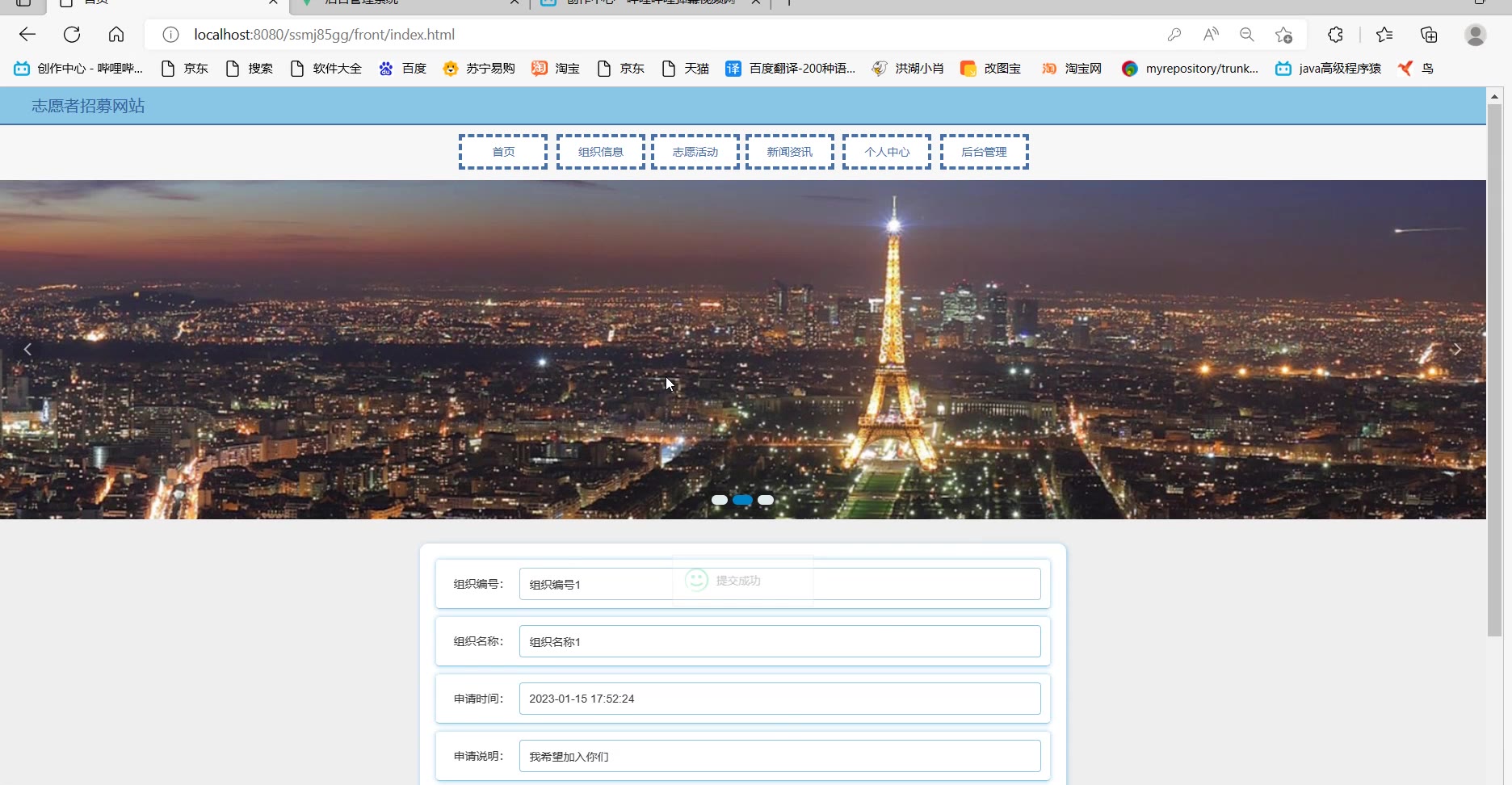Viewport: 1512px width, 785px height.
Task: Show previous carousel slide arrow
Action: point(27,349)
